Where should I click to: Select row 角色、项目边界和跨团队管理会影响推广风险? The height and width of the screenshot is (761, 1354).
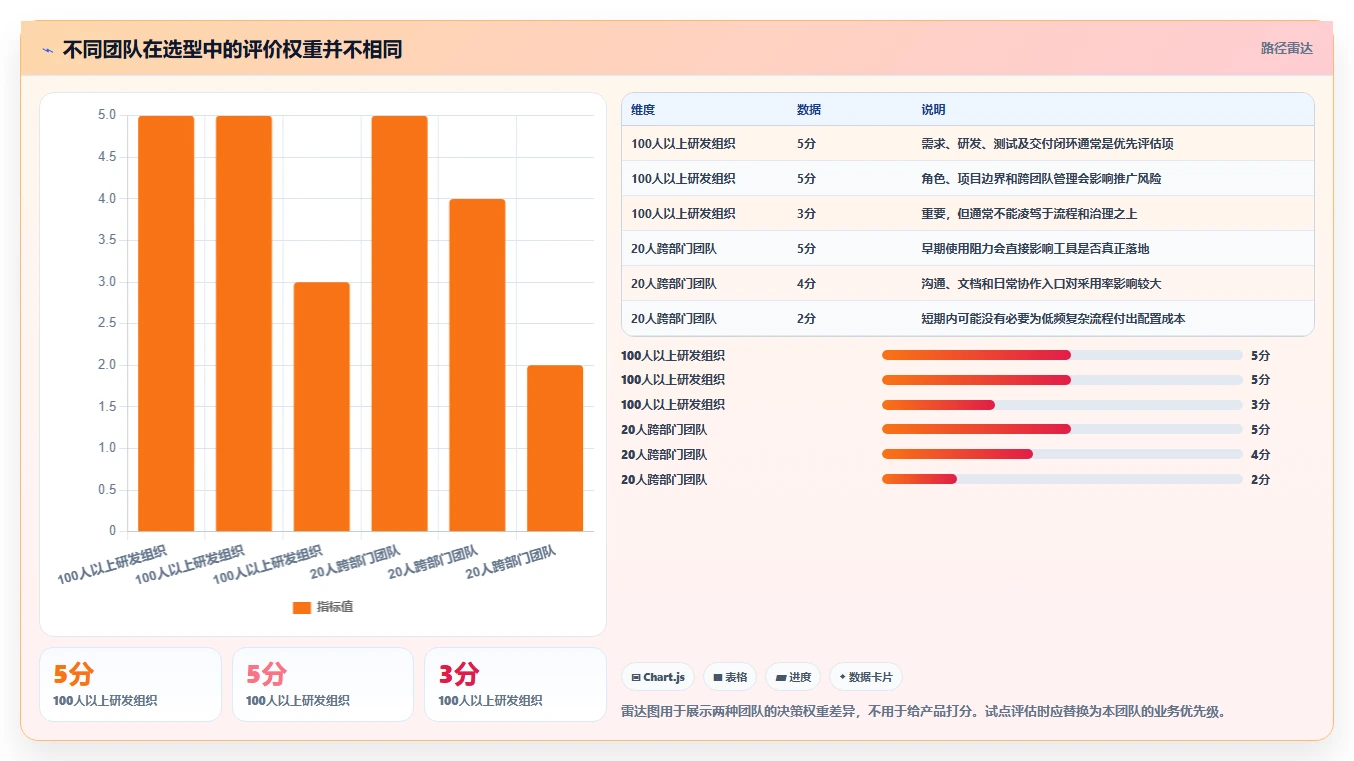point(967,179)
